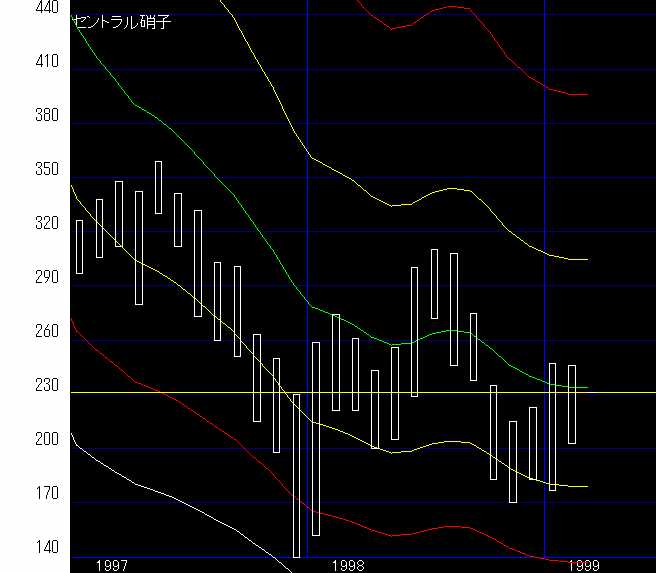656x573 pixels.
Task: Click the セントラル硝子 chart title
Action: tap(121, 20)
